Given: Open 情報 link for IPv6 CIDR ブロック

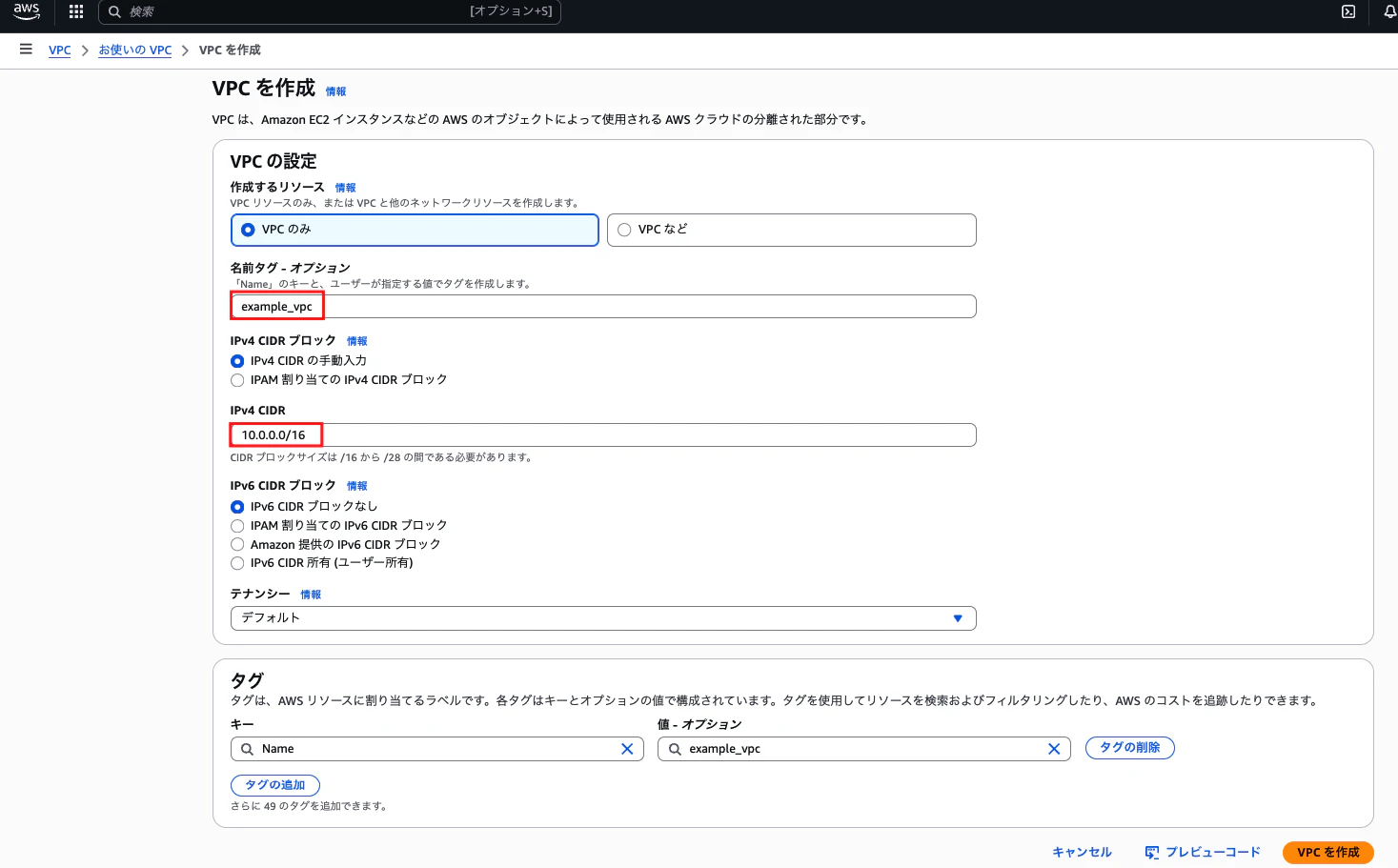Looking at the screenshot, I should pos(357,486).
